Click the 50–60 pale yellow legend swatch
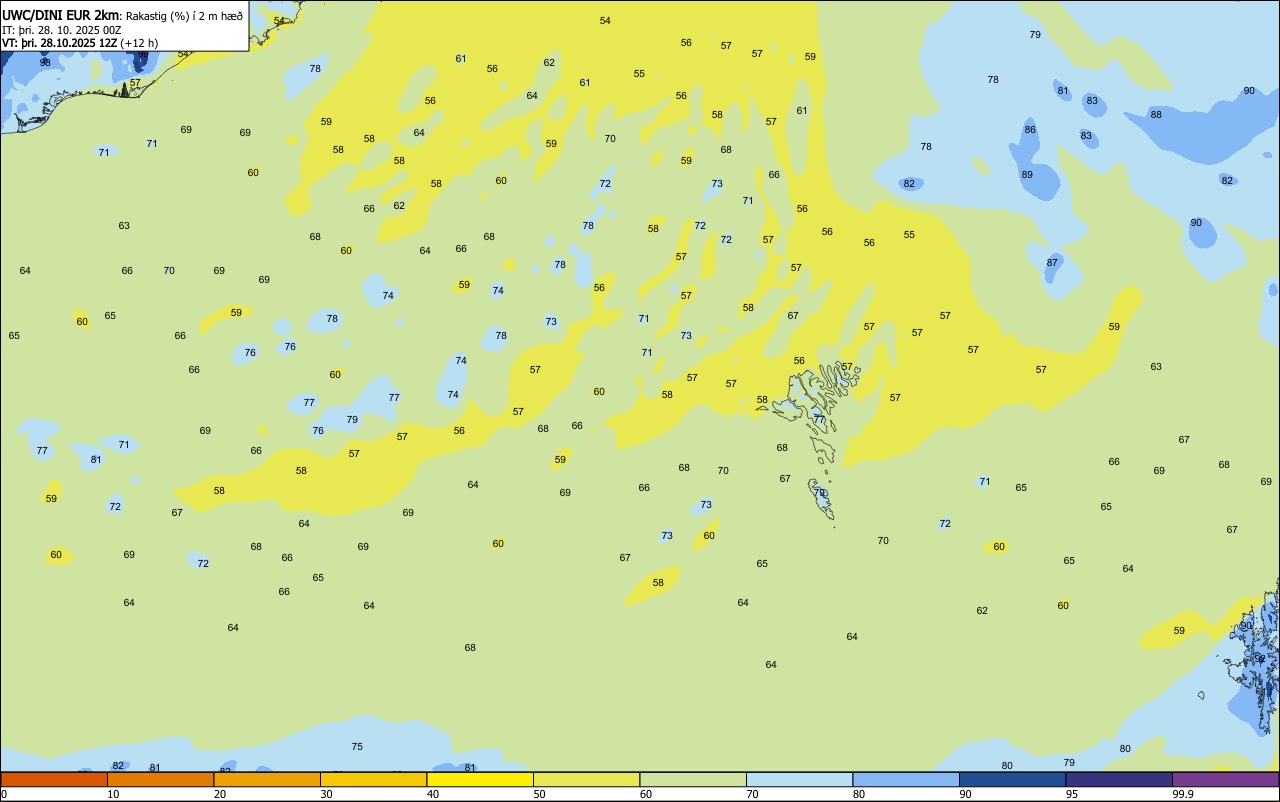Image resolution: width=1280 pixels, height=802 pixels. (x=586, y=779)
